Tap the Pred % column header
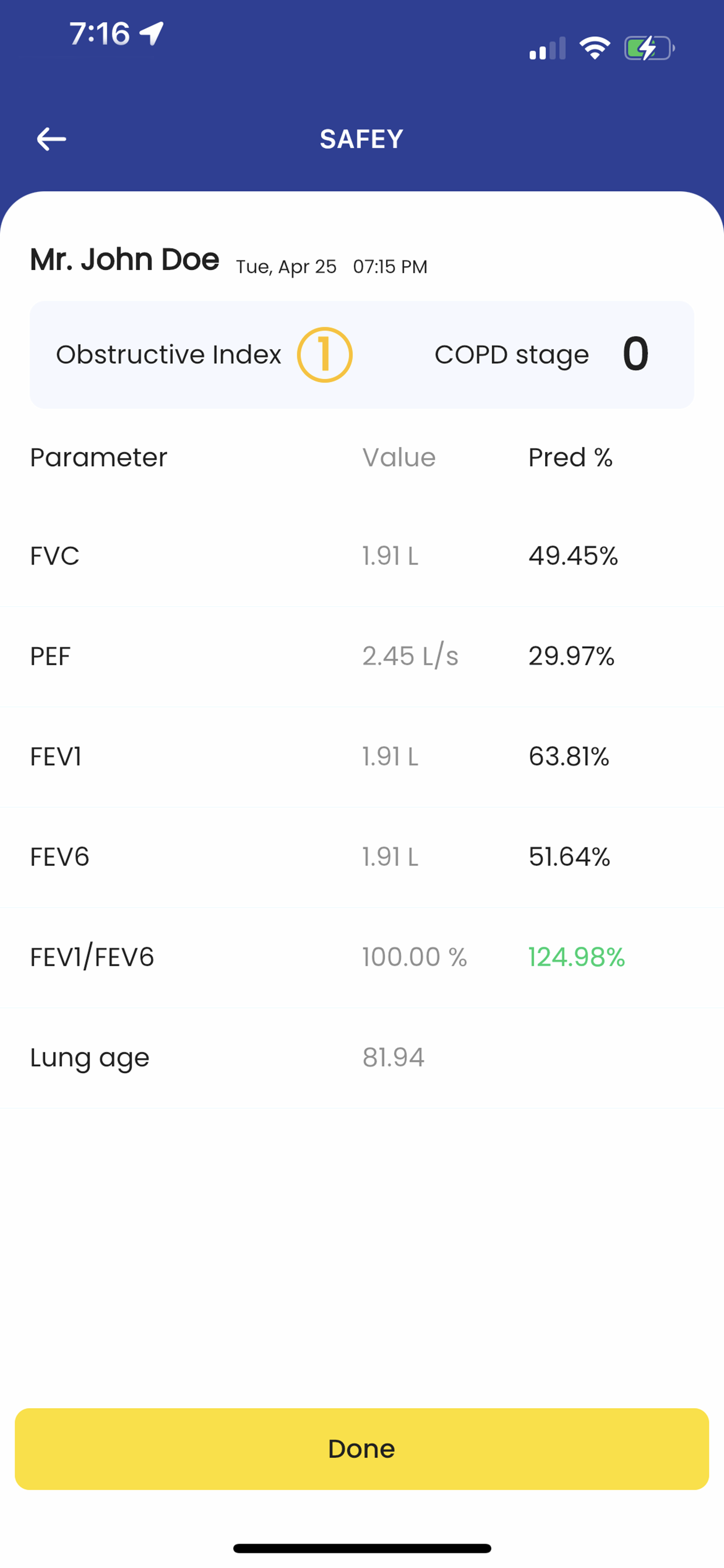 [x=570, y=457]
